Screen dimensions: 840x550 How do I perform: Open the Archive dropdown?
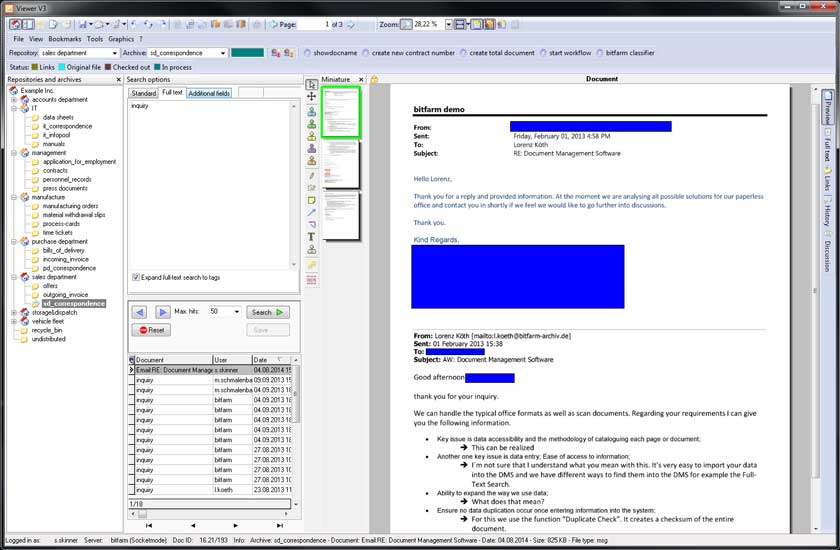[223, 53]
